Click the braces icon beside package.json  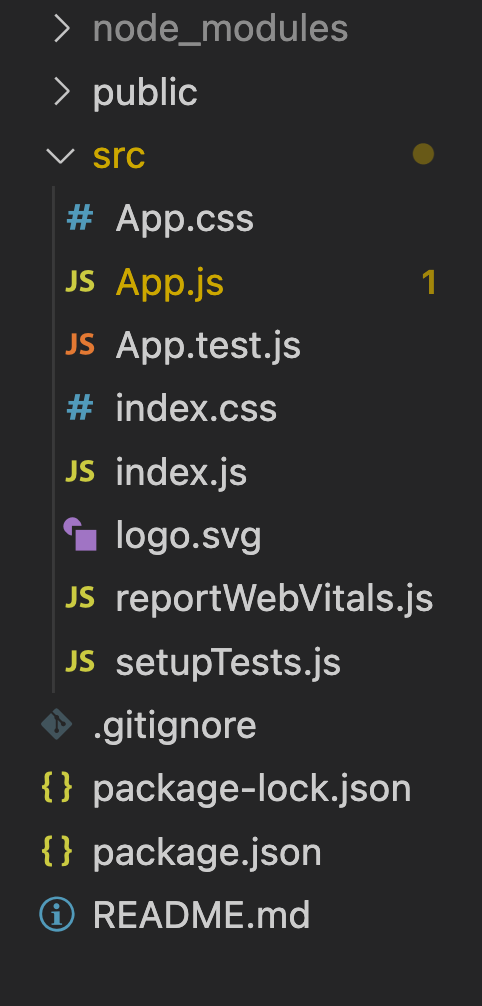57,852
